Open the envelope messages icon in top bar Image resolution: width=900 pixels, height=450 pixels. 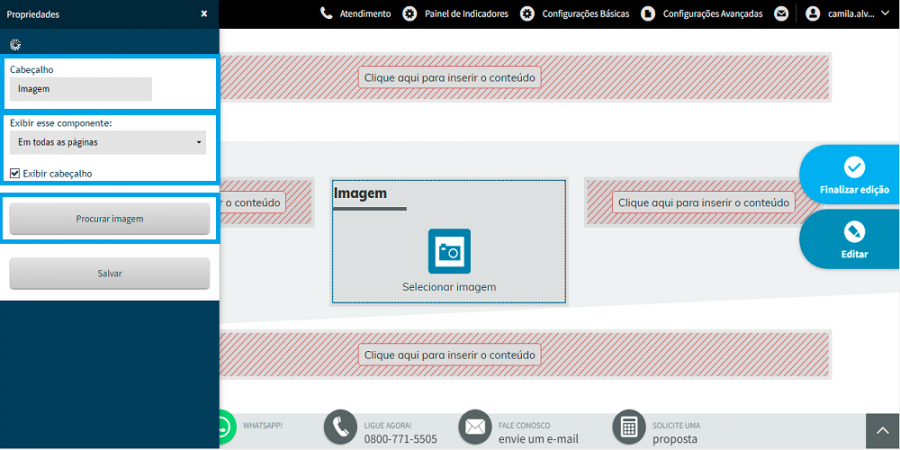781,14
